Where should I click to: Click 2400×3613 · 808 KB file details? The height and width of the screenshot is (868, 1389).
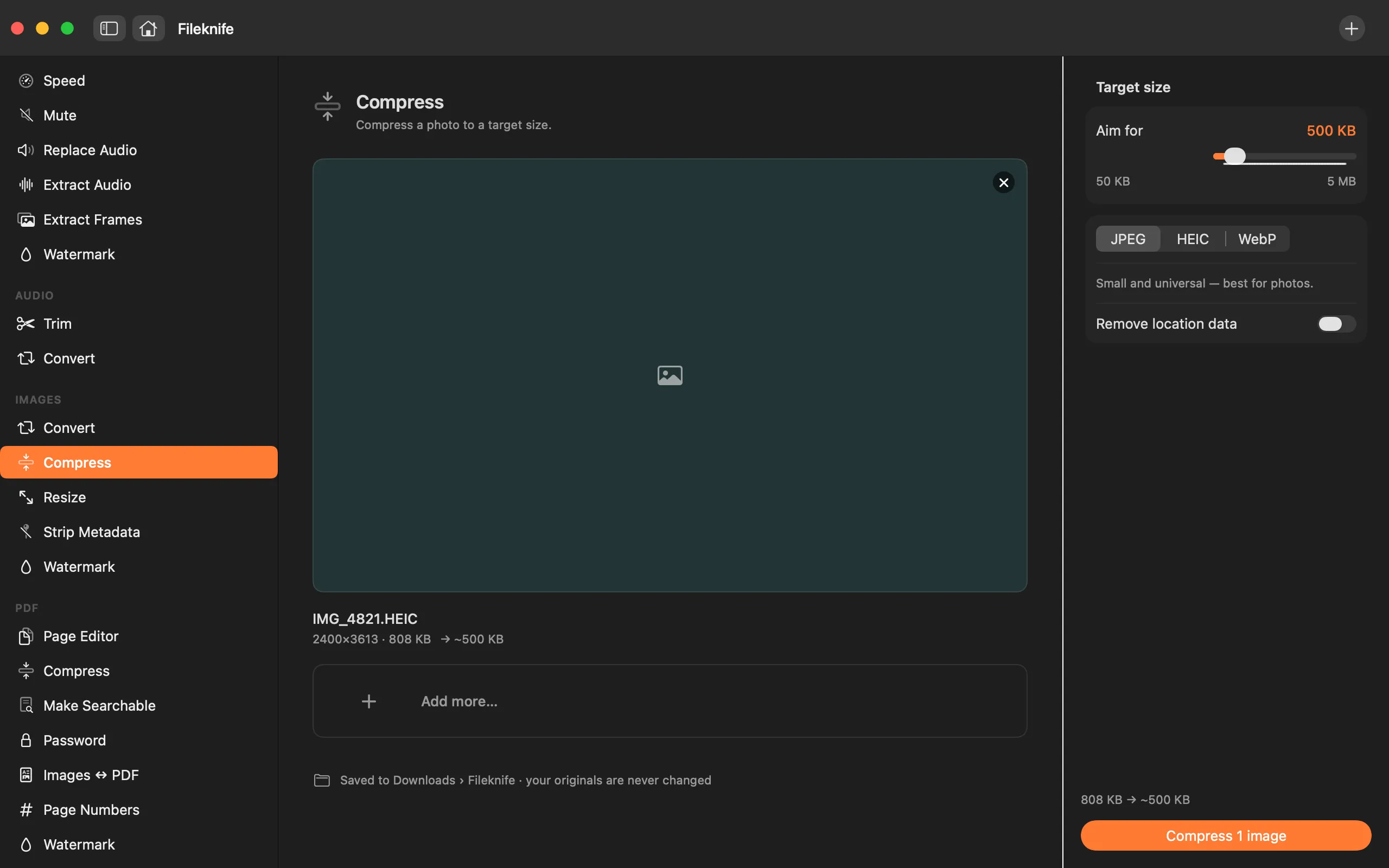point(371,640)
